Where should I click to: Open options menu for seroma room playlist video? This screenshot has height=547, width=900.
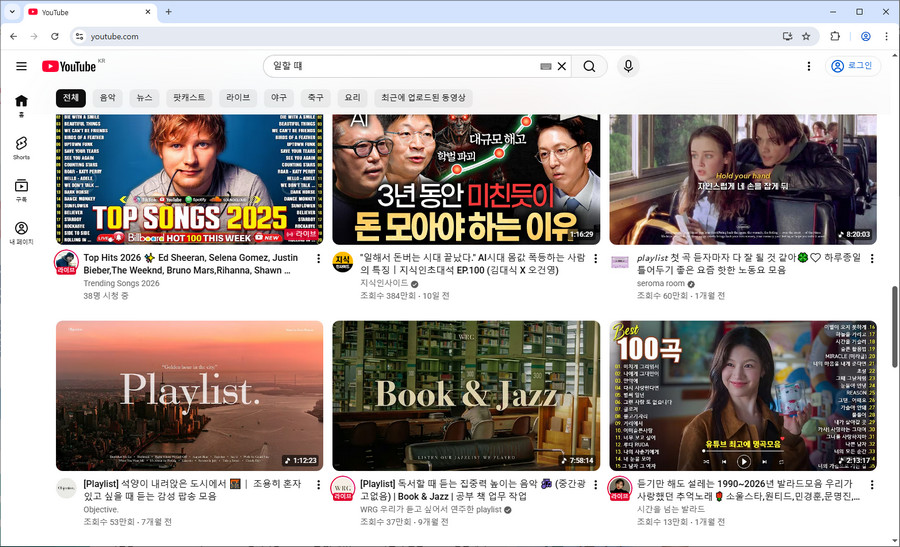pyautogui.click(x=872, y=259)
